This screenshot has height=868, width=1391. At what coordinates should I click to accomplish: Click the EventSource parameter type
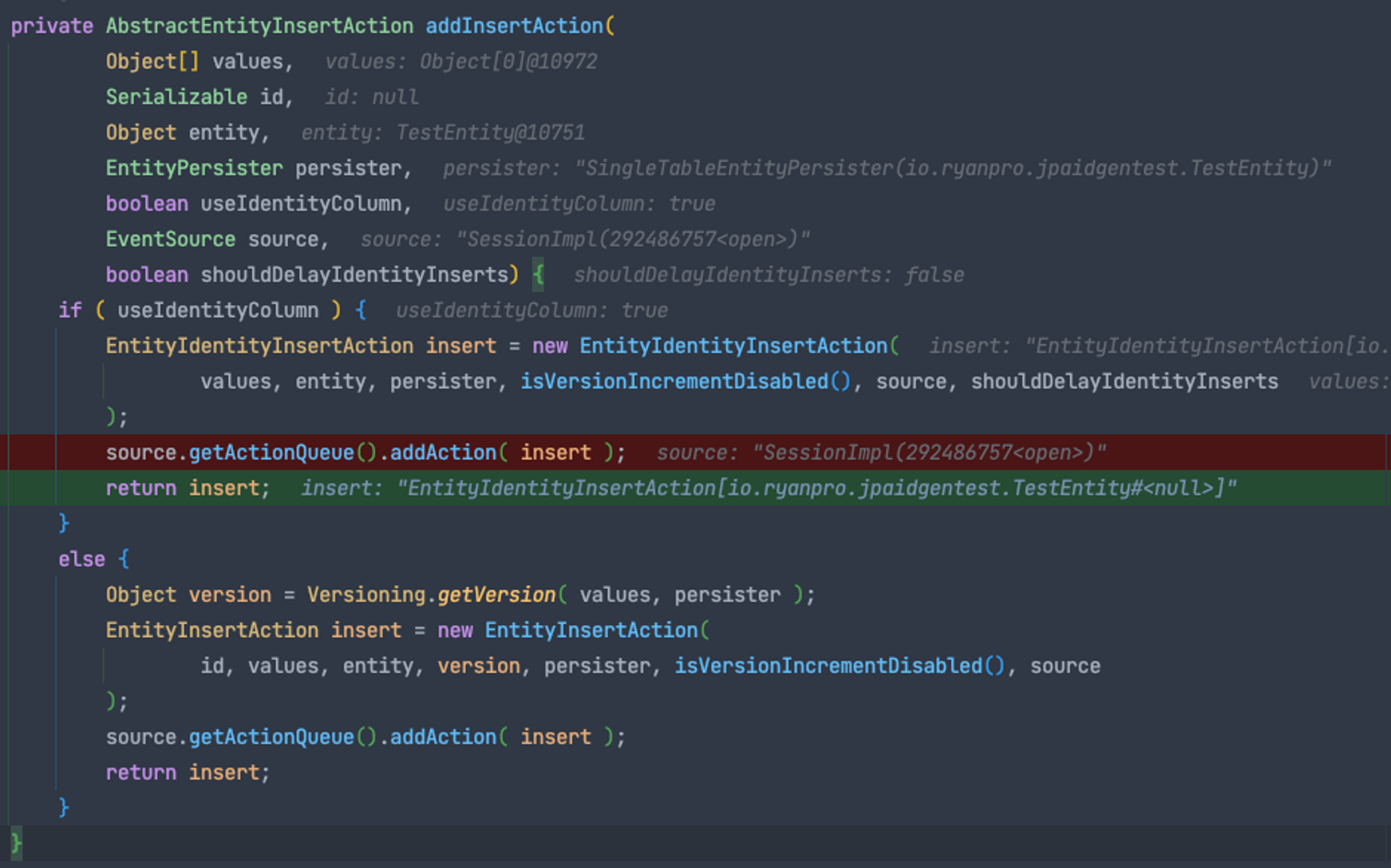tap(170, 239)
